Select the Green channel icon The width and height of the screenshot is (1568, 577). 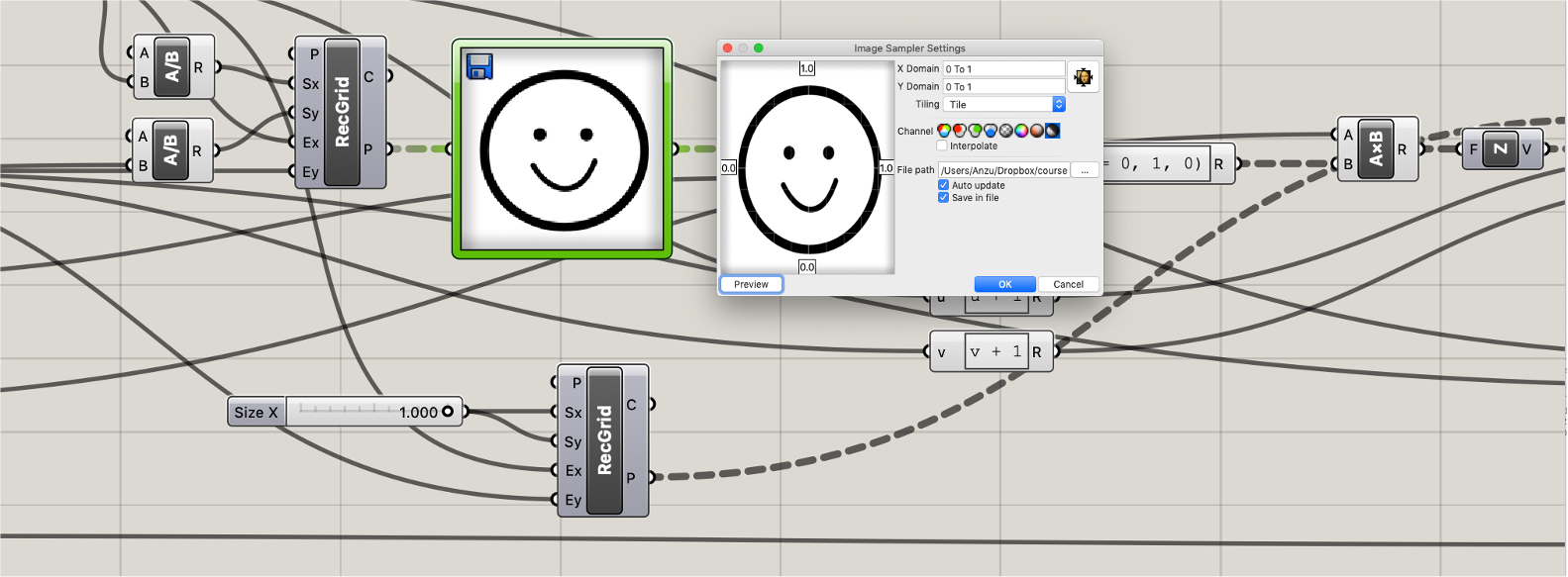coord(975,131)
